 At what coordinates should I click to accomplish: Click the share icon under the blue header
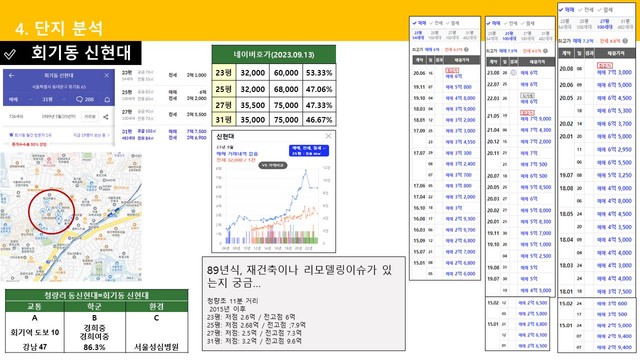[106, 117]
